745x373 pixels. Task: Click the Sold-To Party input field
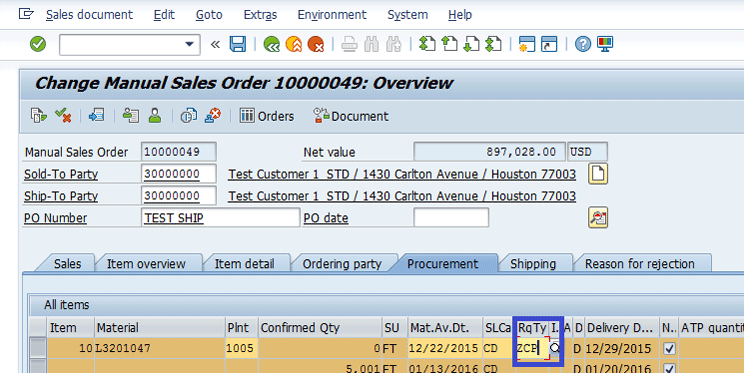(x=179, y=174)
